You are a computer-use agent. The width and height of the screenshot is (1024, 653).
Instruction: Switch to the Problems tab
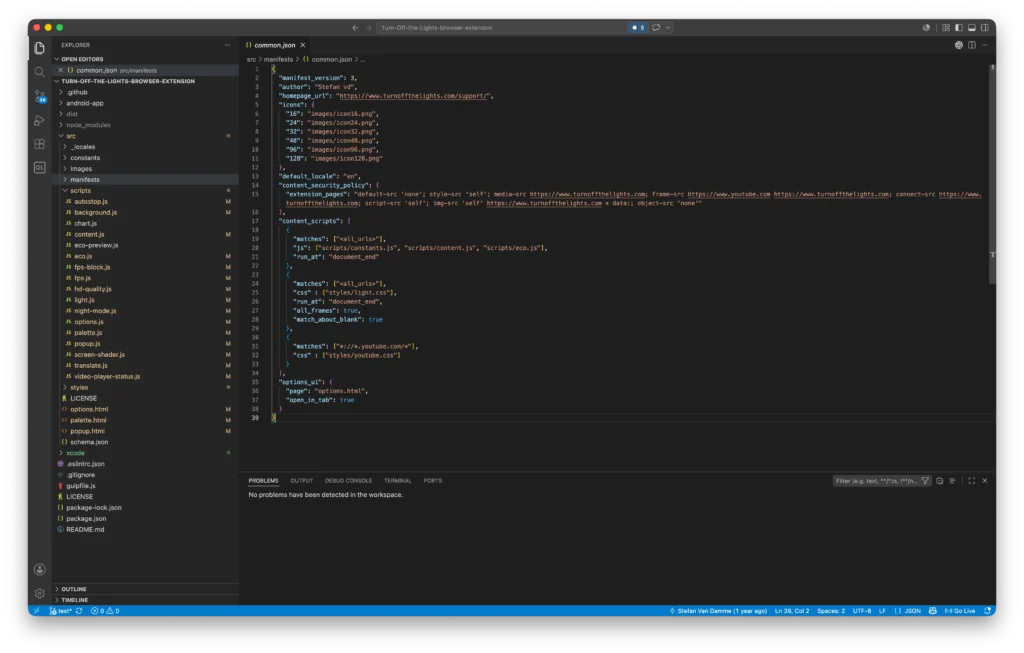coord(263,481)
